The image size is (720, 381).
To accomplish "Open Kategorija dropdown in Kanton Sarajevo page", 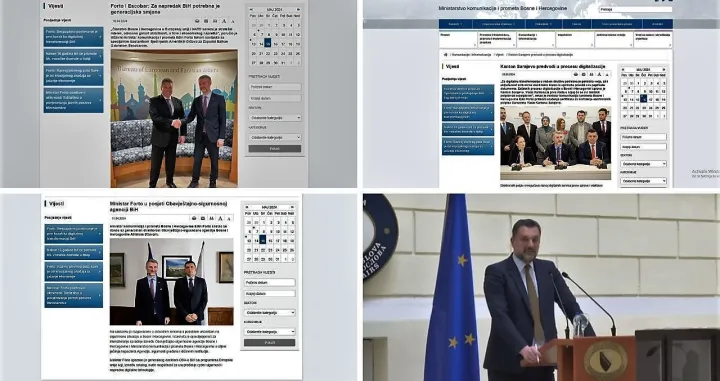I will point(643,181).
